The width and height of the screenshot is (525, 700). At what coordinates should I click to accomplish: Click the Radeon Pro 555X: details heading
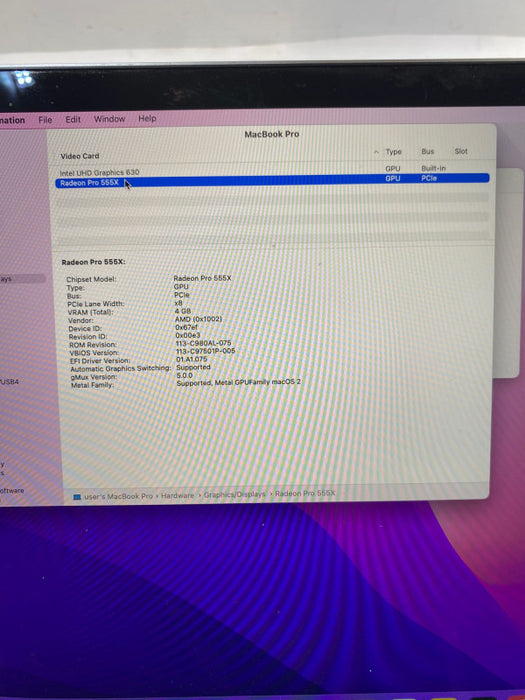(x=93, y=262)
